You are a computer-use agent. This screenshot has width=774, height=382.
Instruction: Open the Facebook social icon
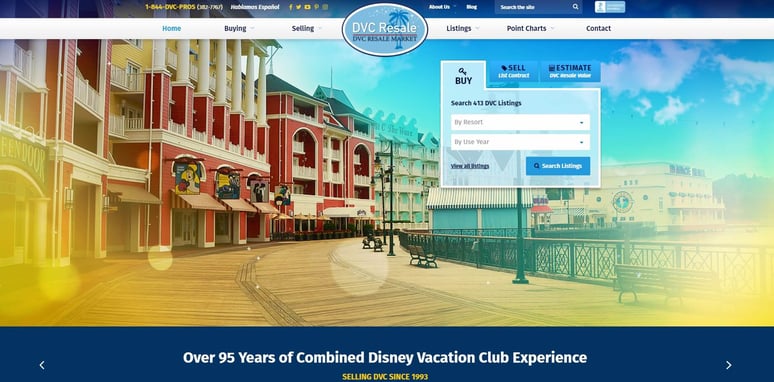point(290,7)
